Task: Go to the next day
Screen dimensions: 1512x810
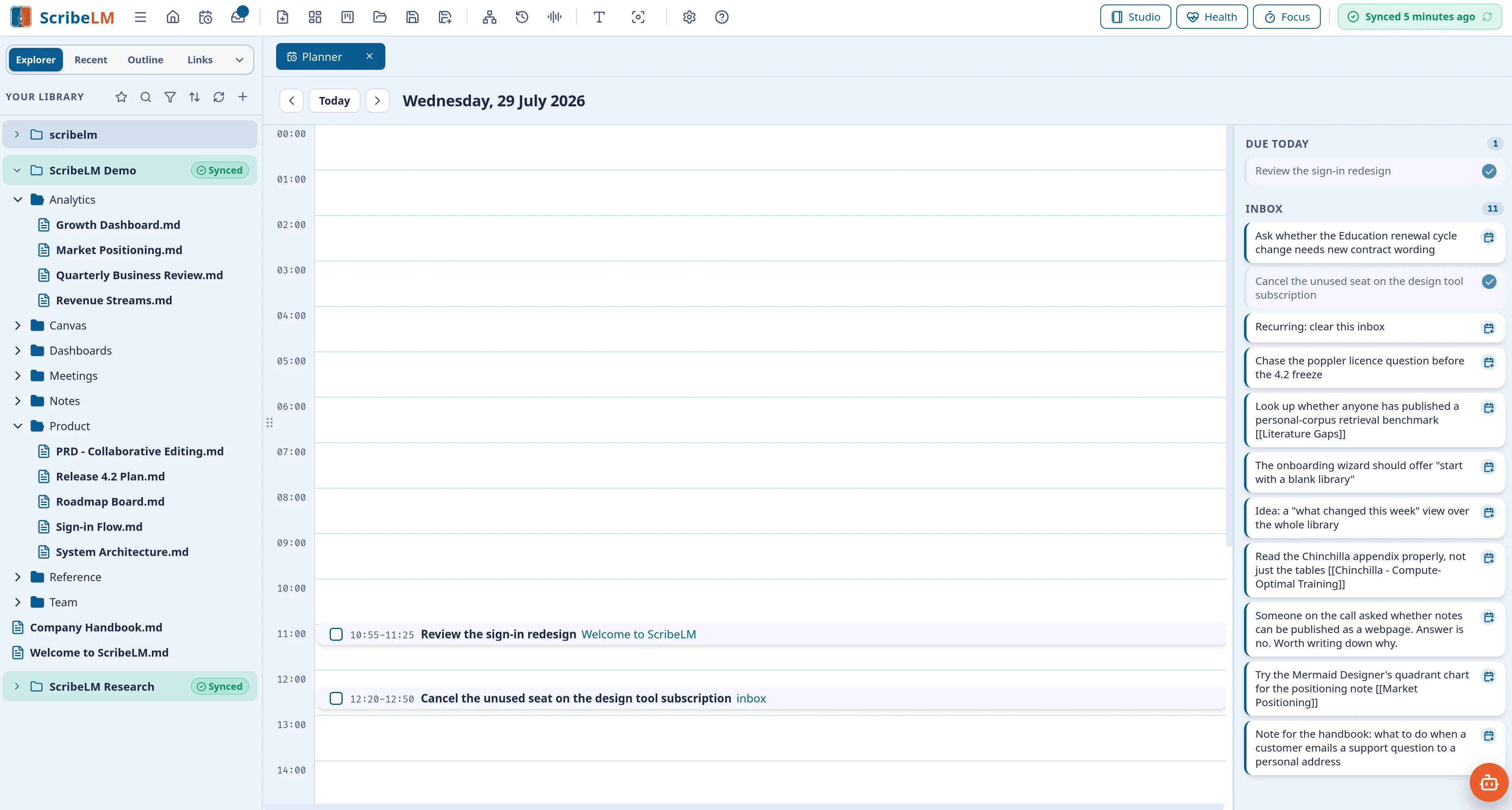Action: 378,101
